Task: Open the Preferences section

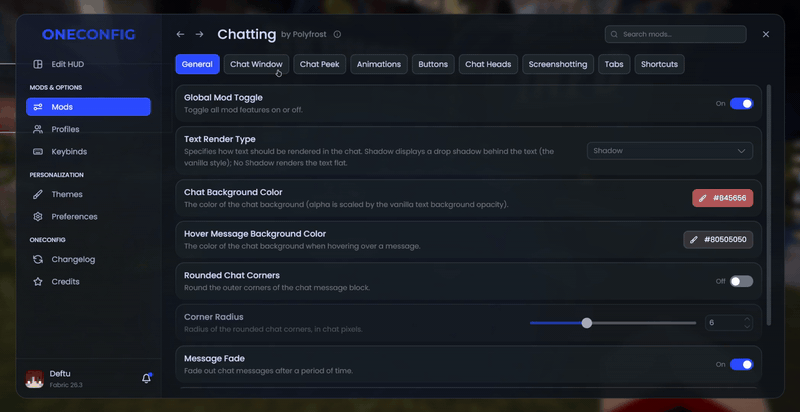Action: 88,217
